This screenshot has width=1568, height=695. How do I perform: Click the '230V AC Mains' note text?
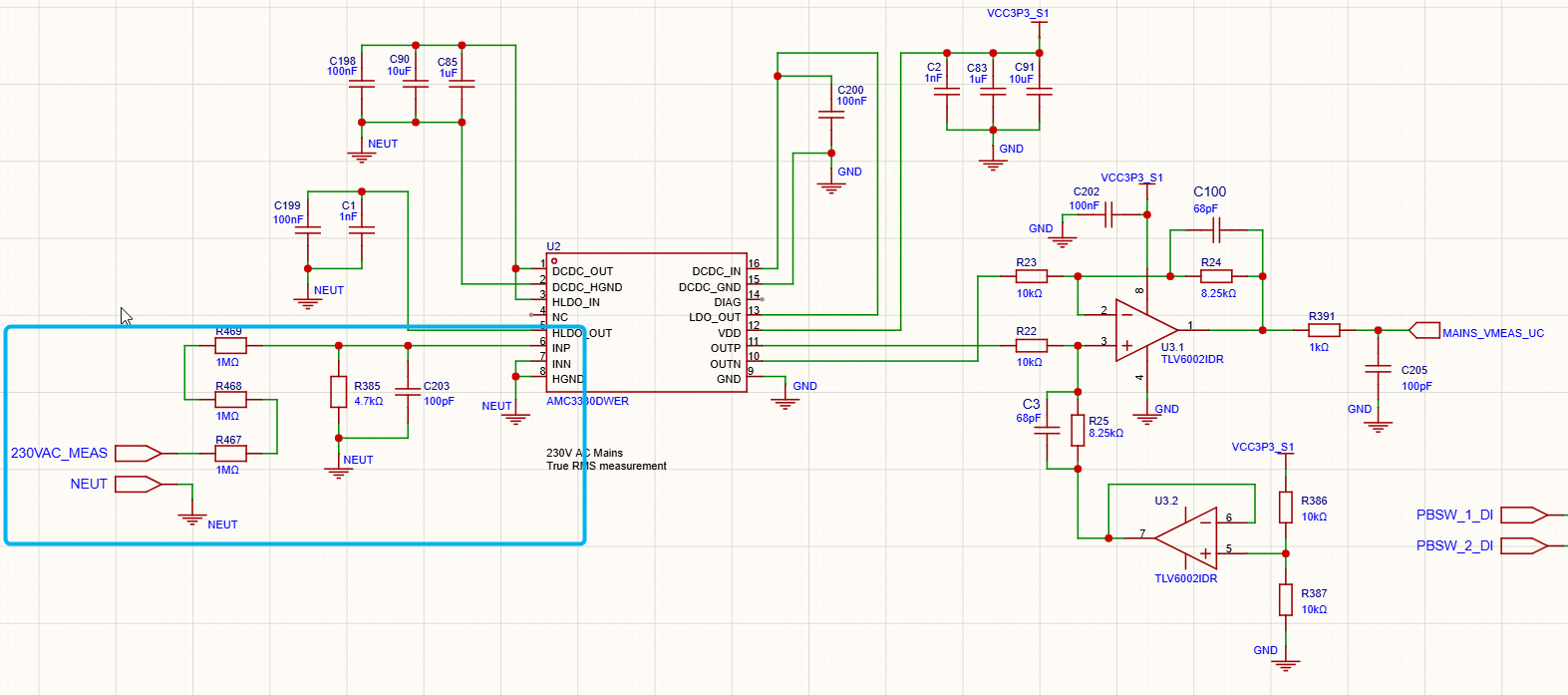click(x=584, y=453)
